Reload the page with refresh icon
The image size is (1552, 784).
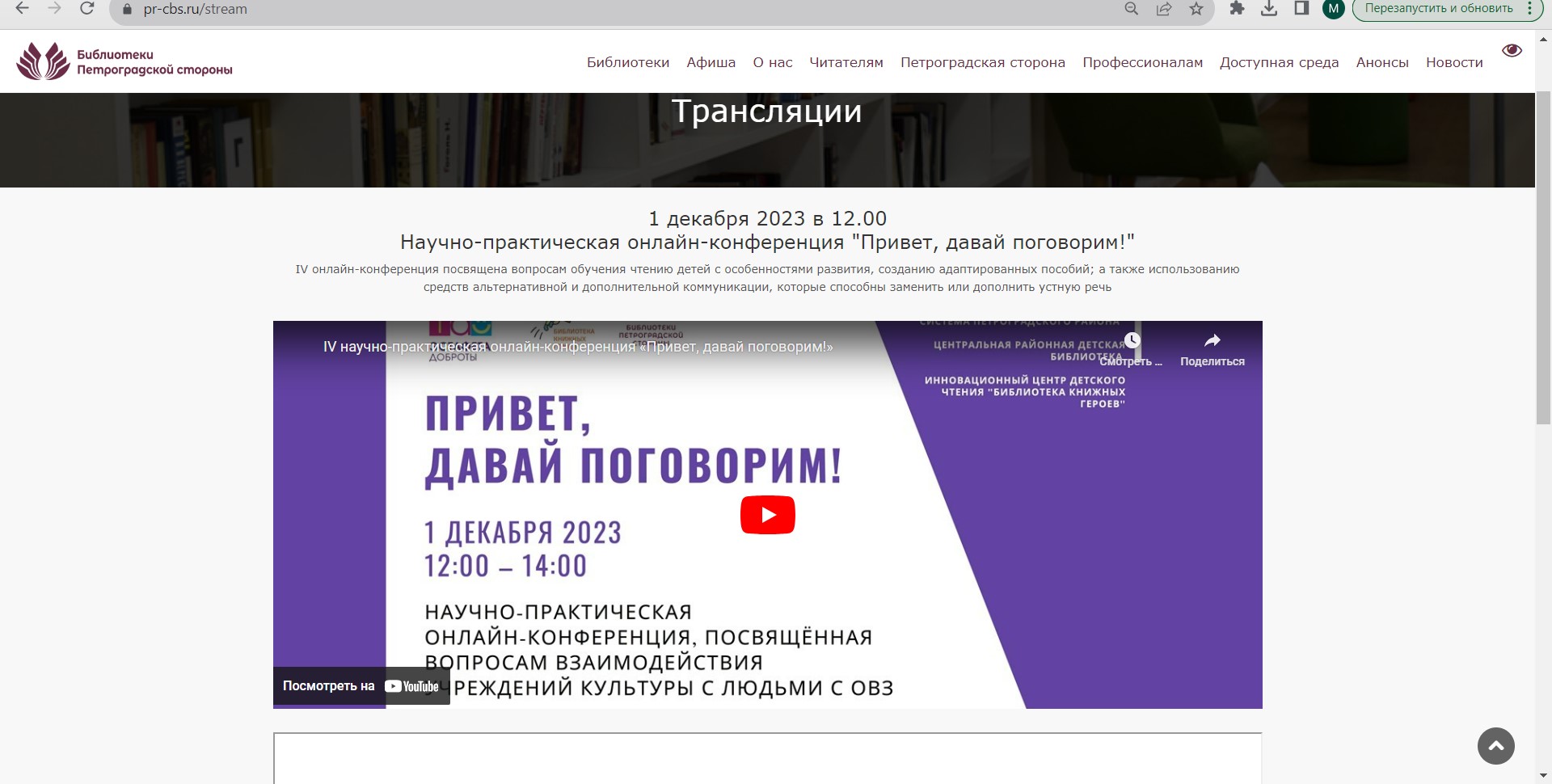[x=87, y=9]
